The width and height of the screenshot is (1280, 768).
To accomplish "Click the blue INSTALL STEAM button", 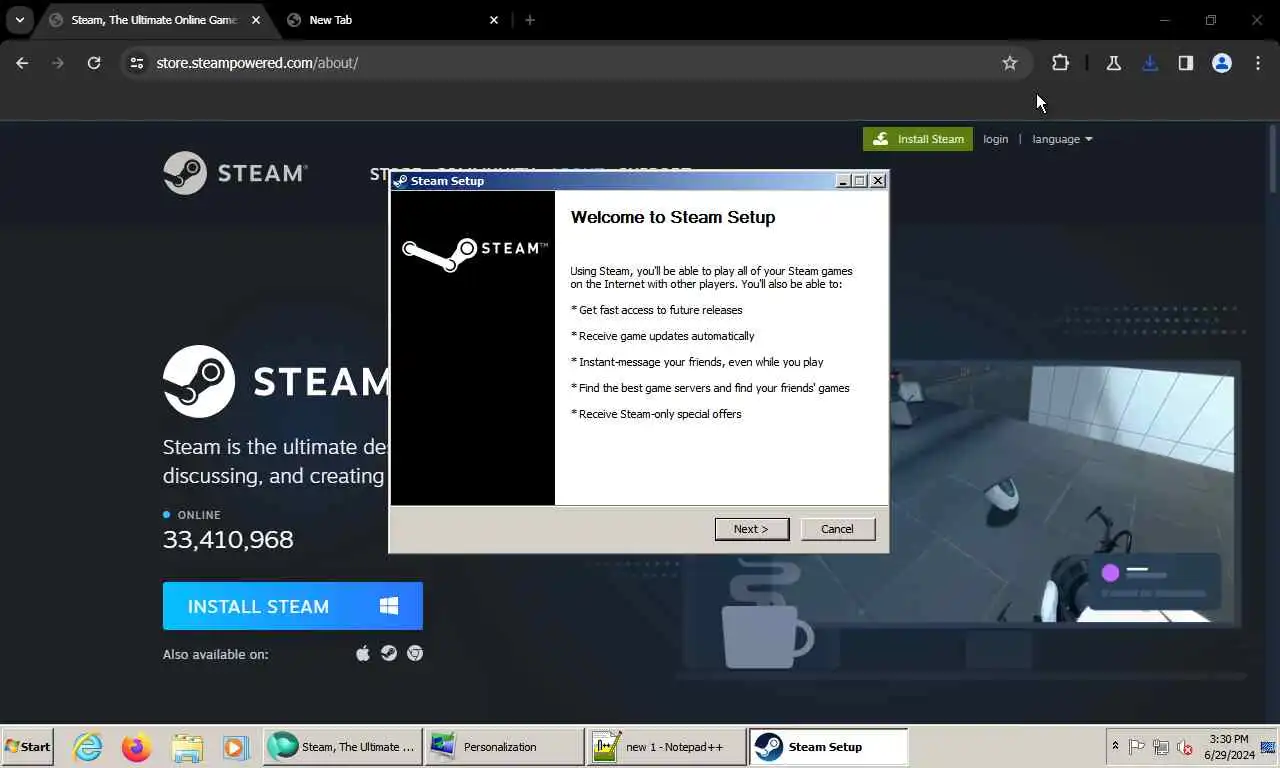I will 293,606.
